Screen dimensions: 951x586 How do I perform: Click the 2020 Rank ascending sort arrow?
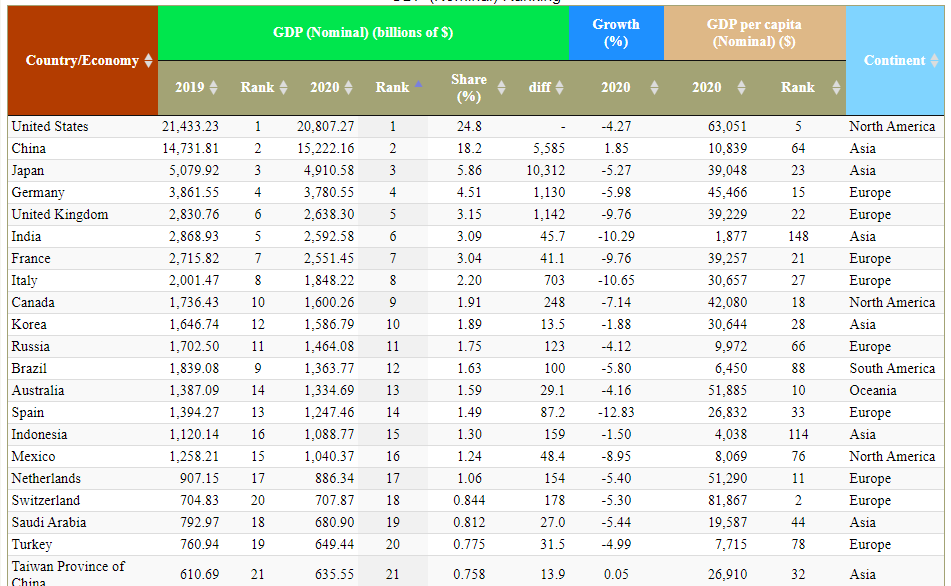(x=418, y=84)
